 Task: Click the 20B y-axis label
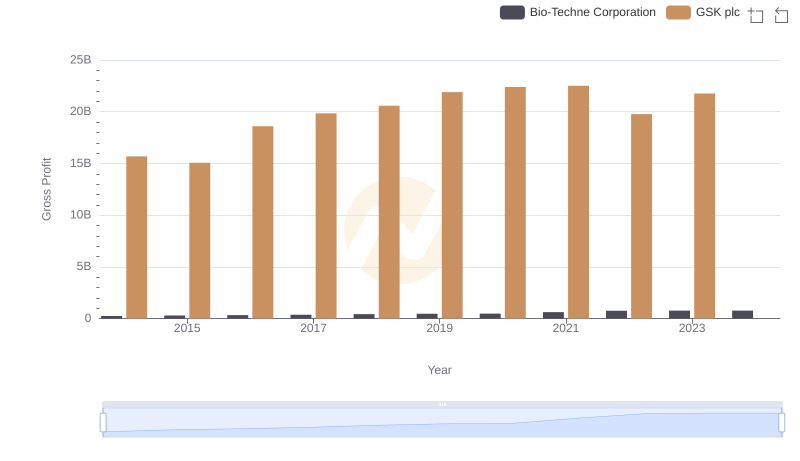click(x=81, y=111)
